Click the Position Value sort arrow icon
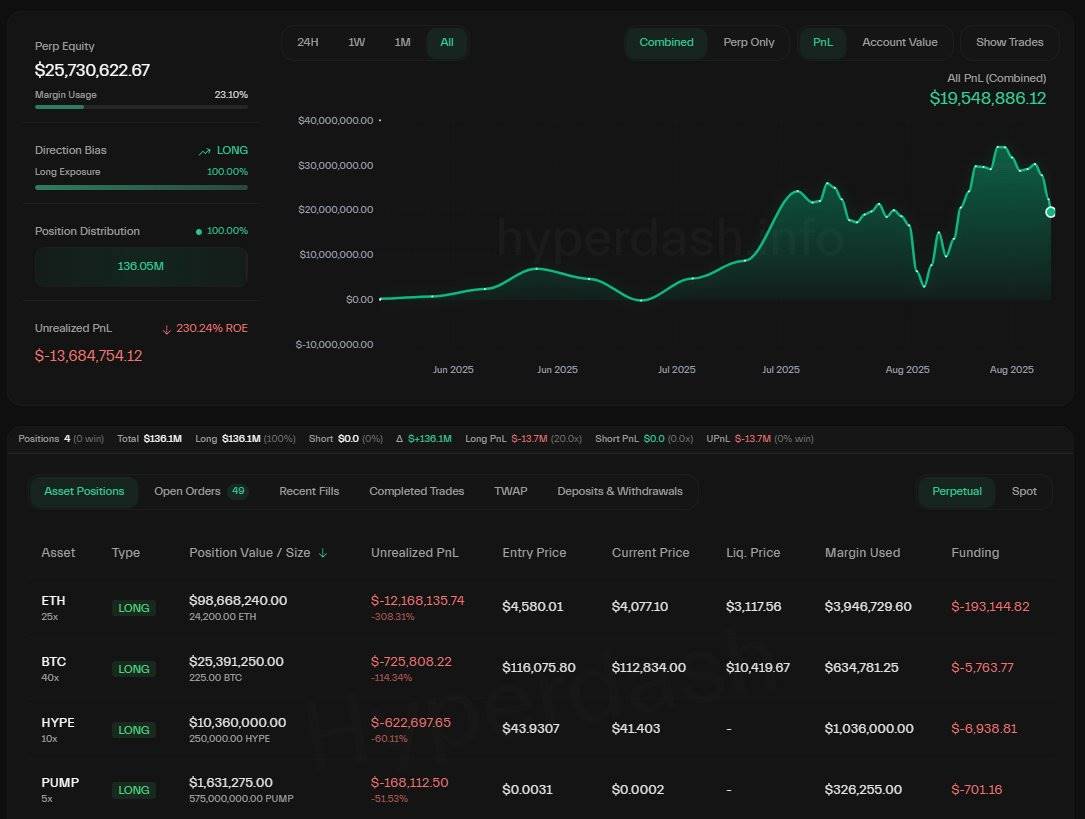The height and width of the screenshot is (819, 1085). (x=322, y=553)
